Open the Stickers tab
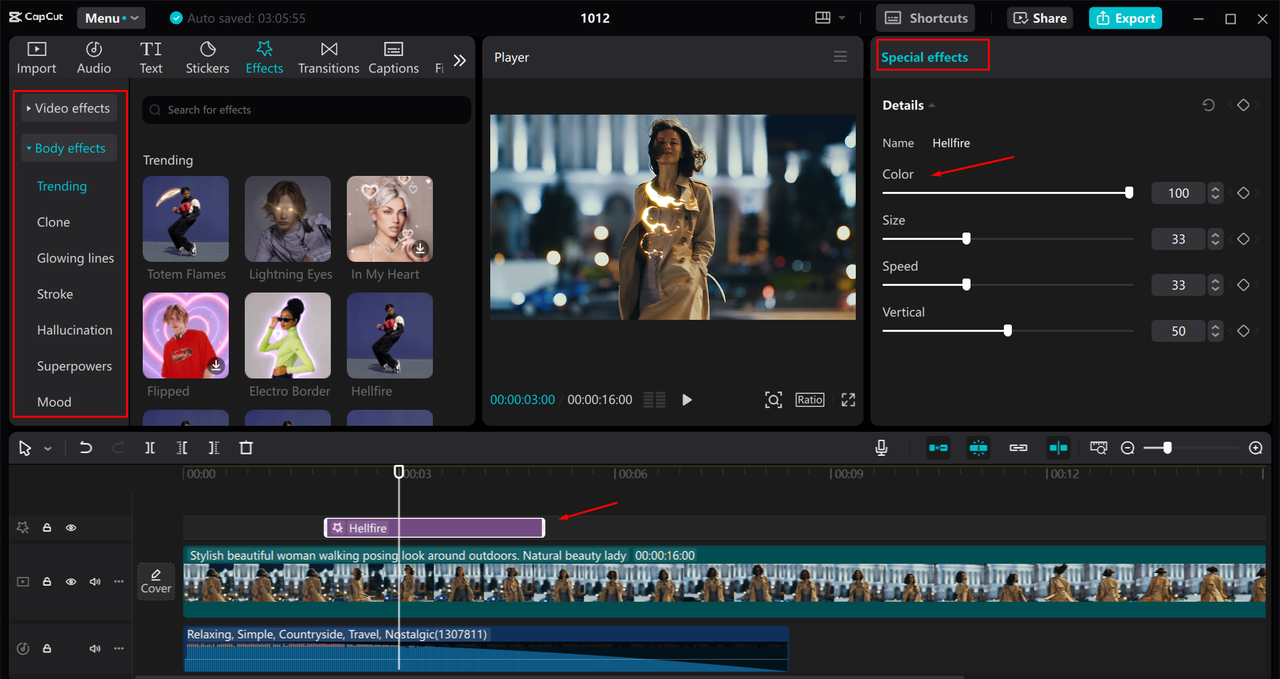This screenshot has width=1280, height=679. [208, 58]
